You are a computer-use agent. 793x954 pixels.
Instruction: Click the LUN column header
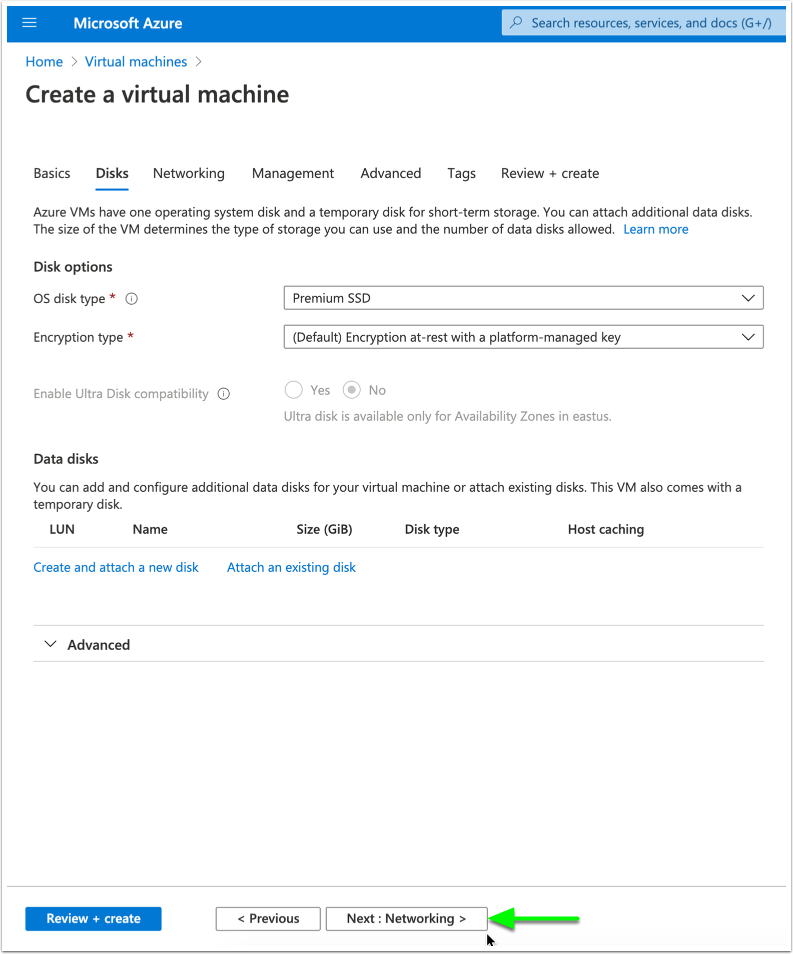click(62, 529)
